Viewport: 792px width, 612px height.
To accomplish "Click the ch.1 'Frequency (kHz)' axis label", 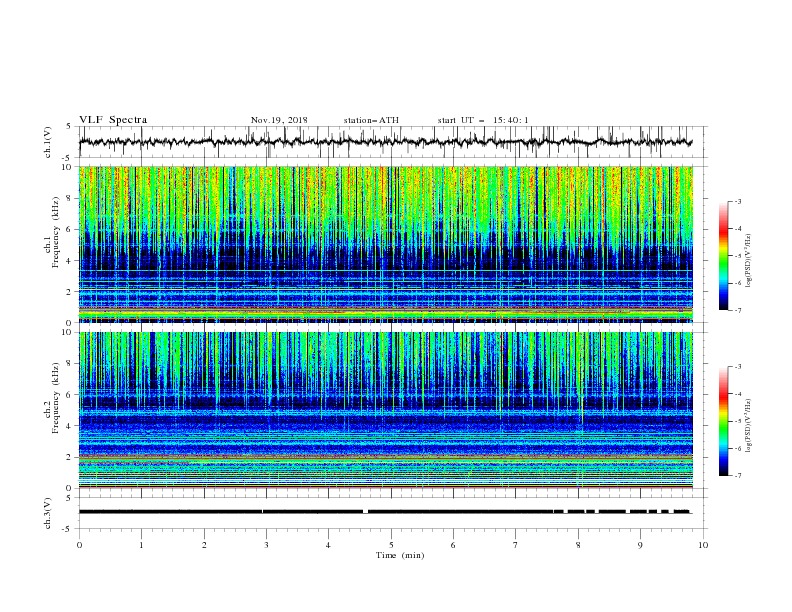I will click(x=56, y=233).
